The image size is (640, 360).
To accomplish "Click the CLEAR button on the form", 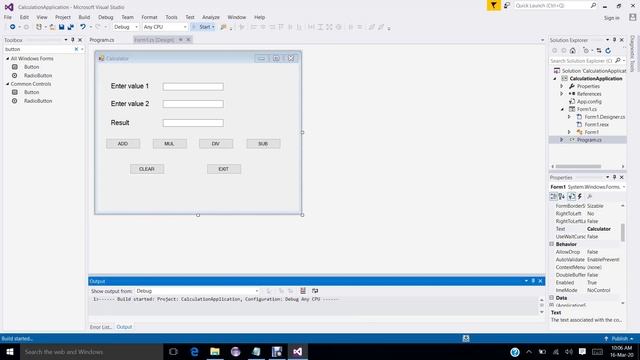I will 147,169.
